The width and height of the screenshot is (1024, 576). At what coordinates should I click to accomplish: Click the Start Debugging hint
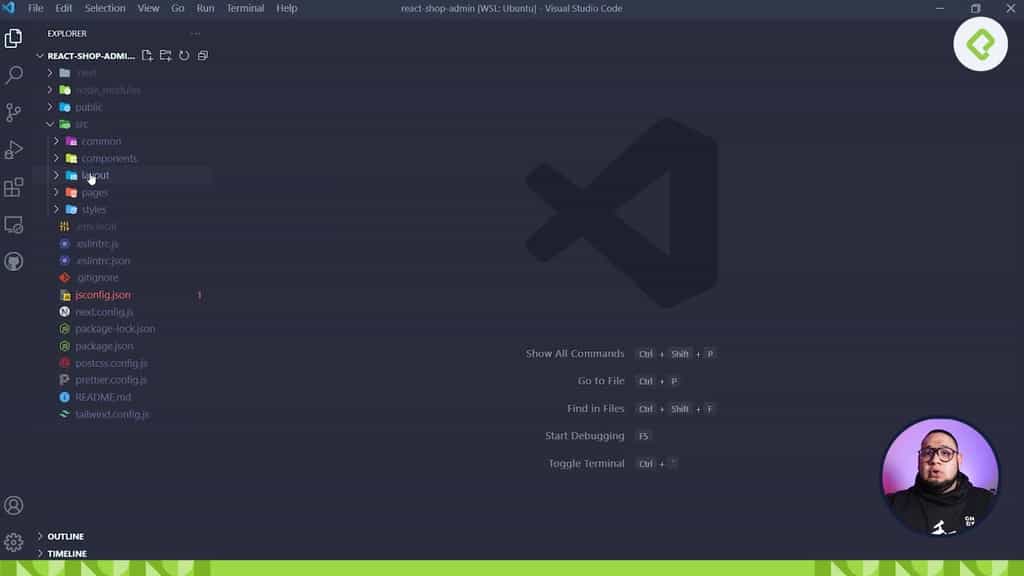[x=584, y=436]
